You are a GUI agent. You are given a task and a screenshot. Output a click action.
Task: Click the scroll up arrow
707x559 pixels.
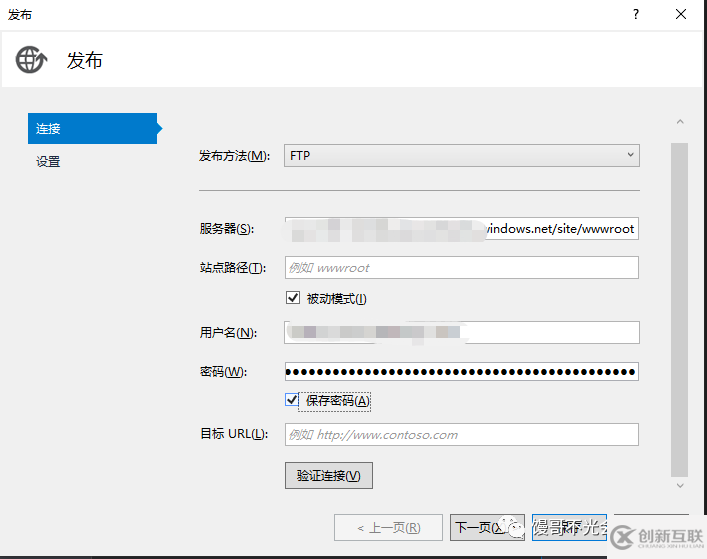pyautogui.click(x=680, y=122)
